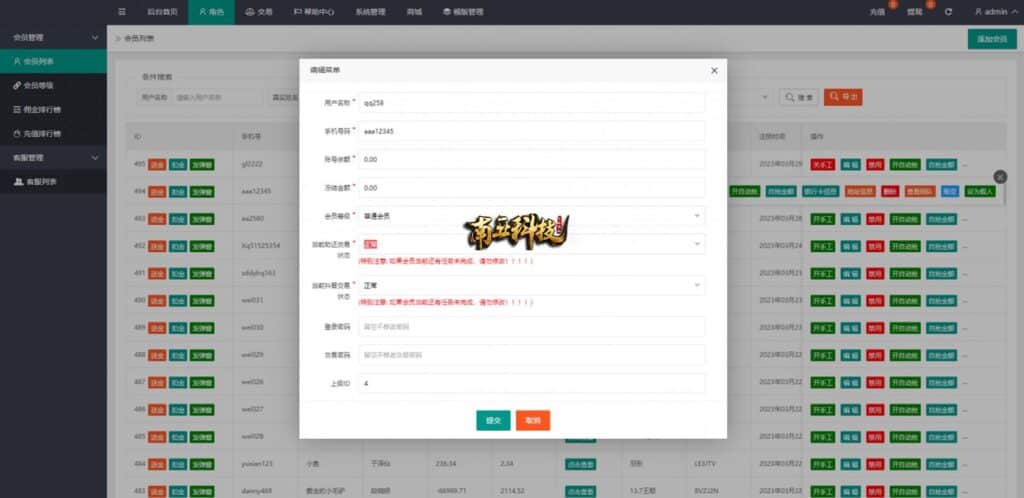Open the 模版管理 top menu
The width and height of the screenshot is (1024, 498).
pyautogui.click(x=463, y=12)
